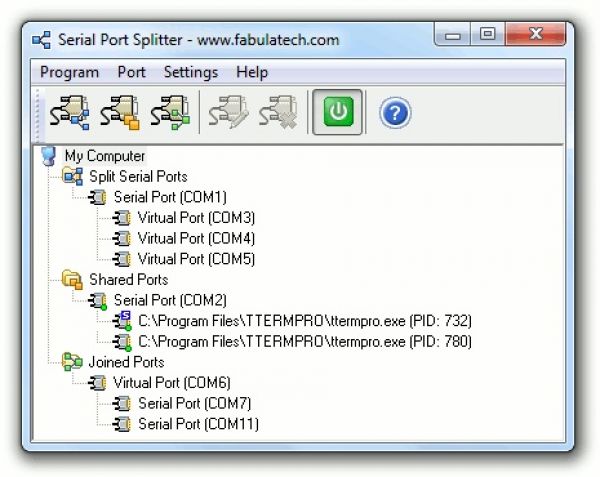Select Serial Port (COM11) label
600x477 pixels.
click(x=198, y=425)
